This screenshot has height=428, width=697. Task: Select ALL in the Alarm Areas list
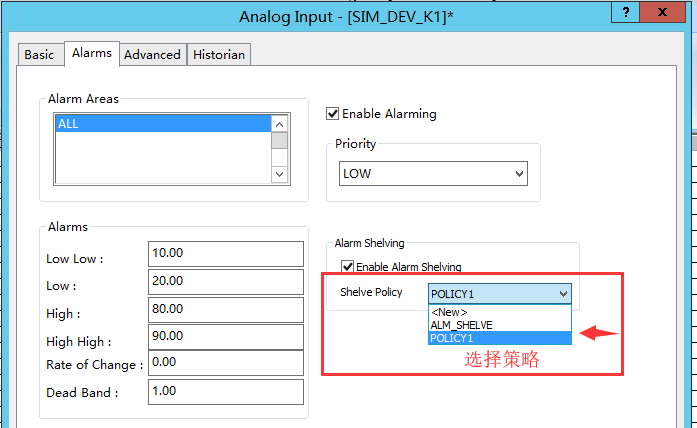pos(163,124)
